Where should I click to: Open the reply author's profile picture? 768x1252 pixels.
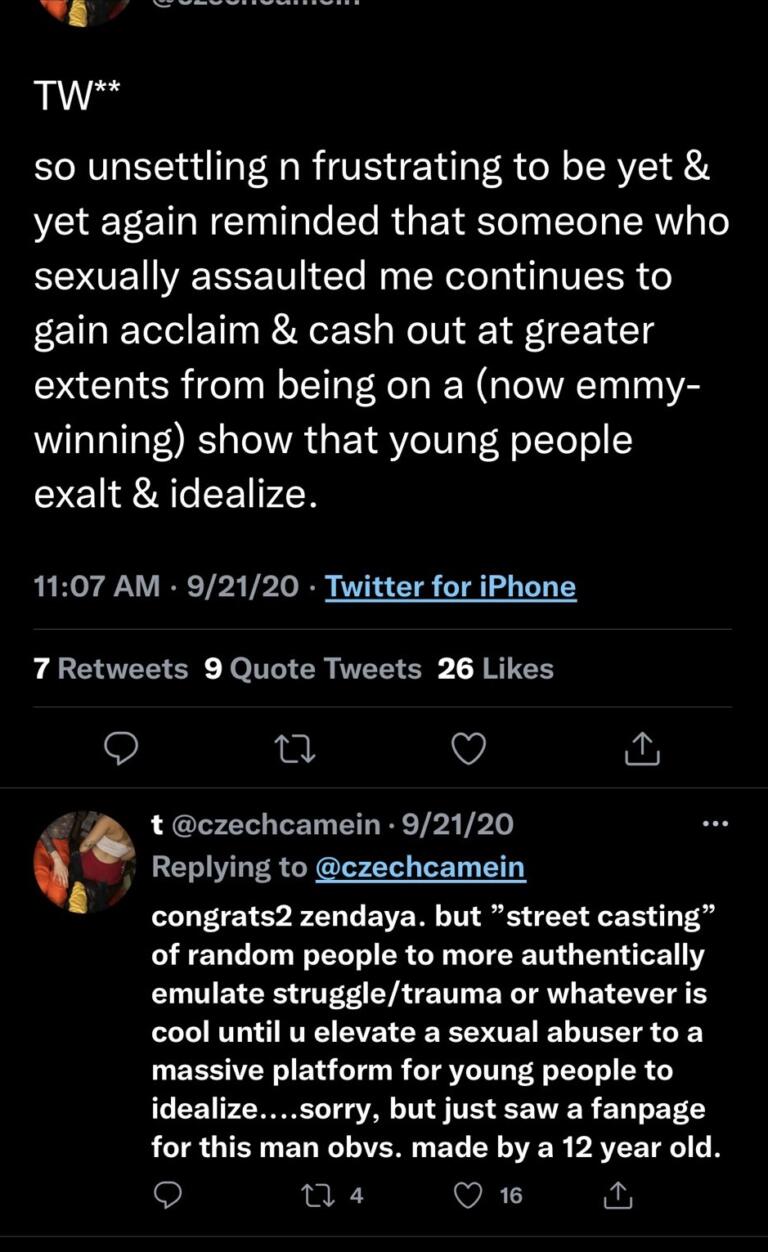84,860
